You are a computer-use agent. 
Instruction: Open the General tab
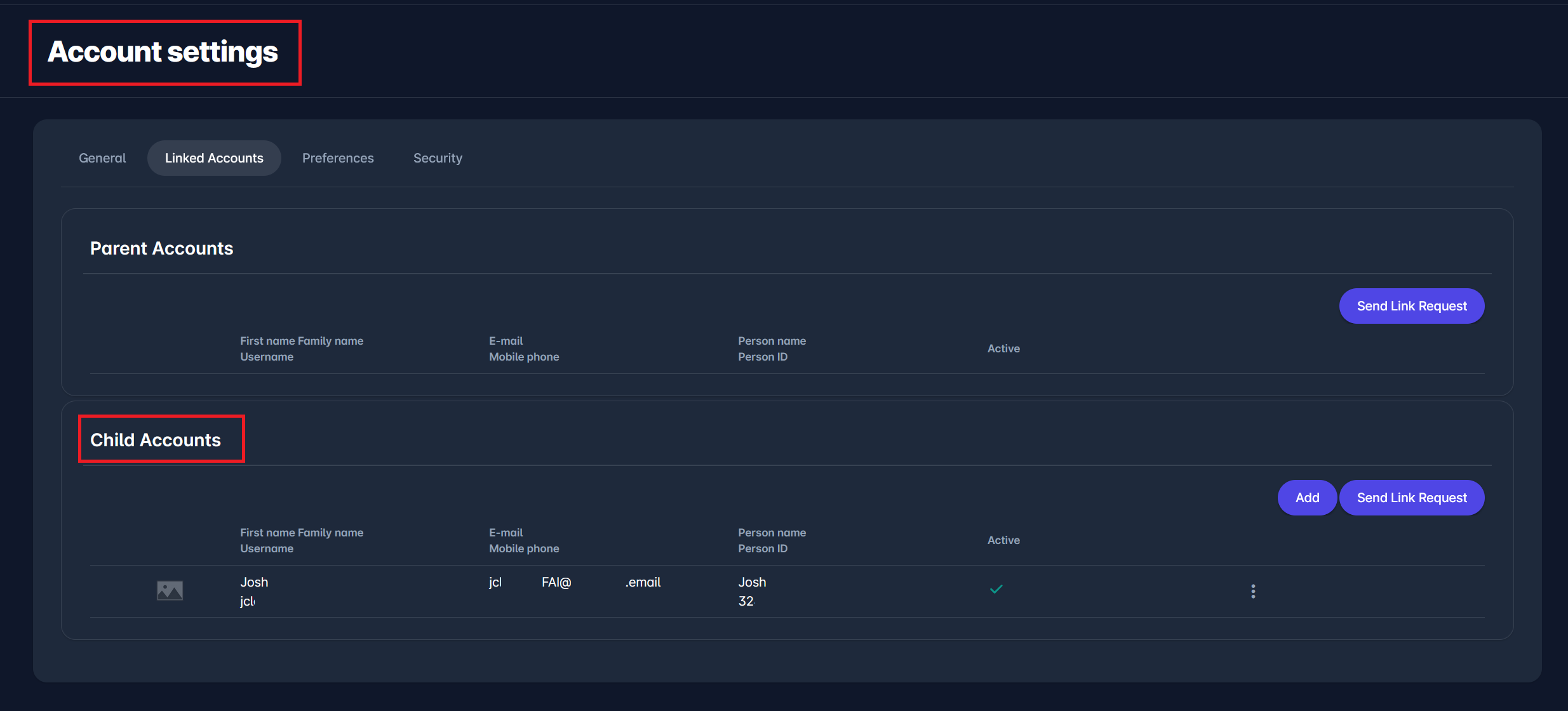[x=102, y=158]
